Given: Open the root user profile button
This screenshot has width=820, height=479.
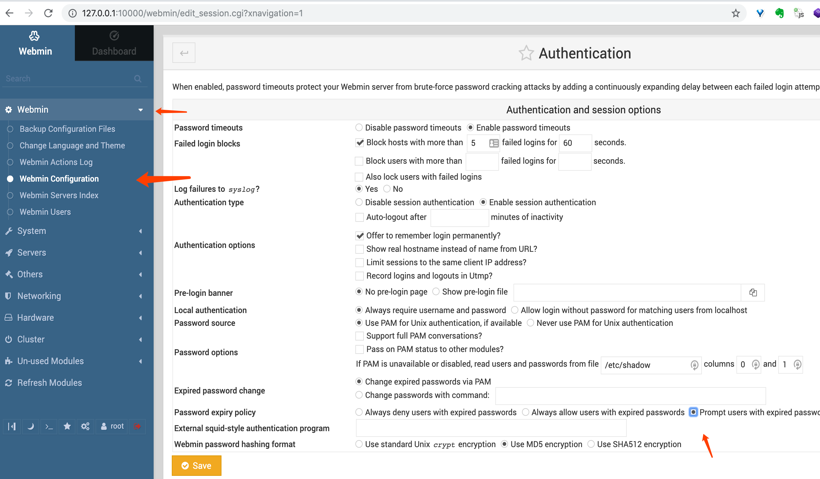Looking at the screenshot, I should (112, 426).
